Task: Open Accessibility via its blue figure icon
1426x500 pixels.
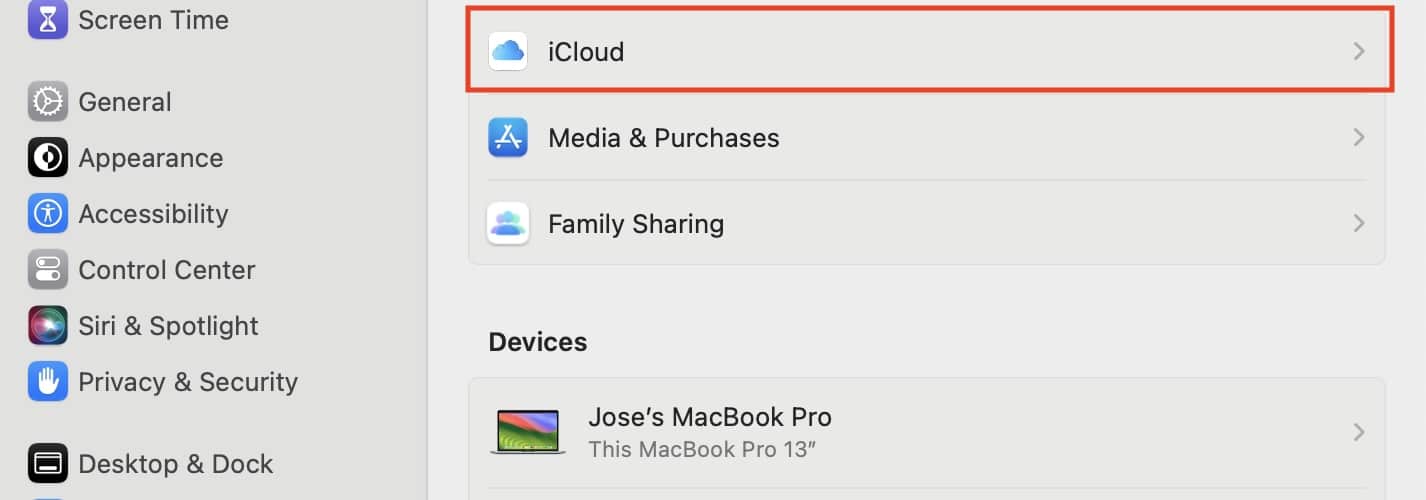Action: point(47,214)
